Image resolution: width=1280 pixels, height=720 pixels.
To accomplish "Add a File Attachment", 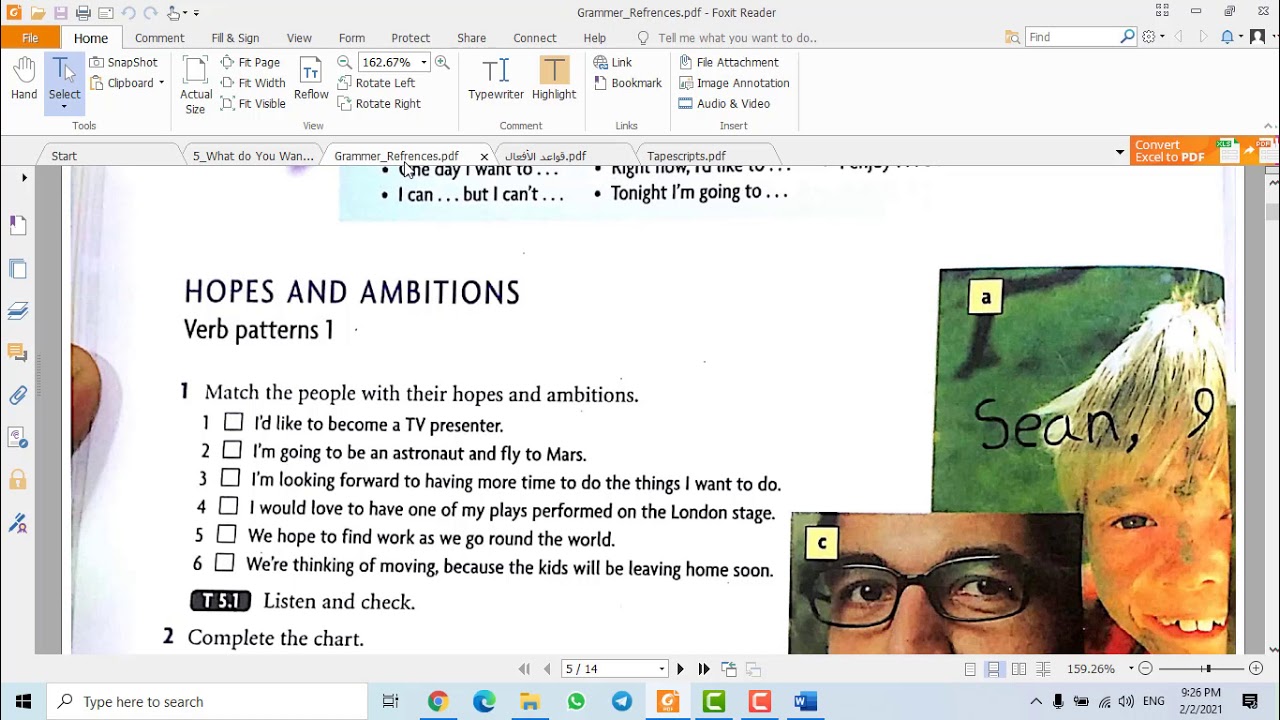I will point(729,62).
